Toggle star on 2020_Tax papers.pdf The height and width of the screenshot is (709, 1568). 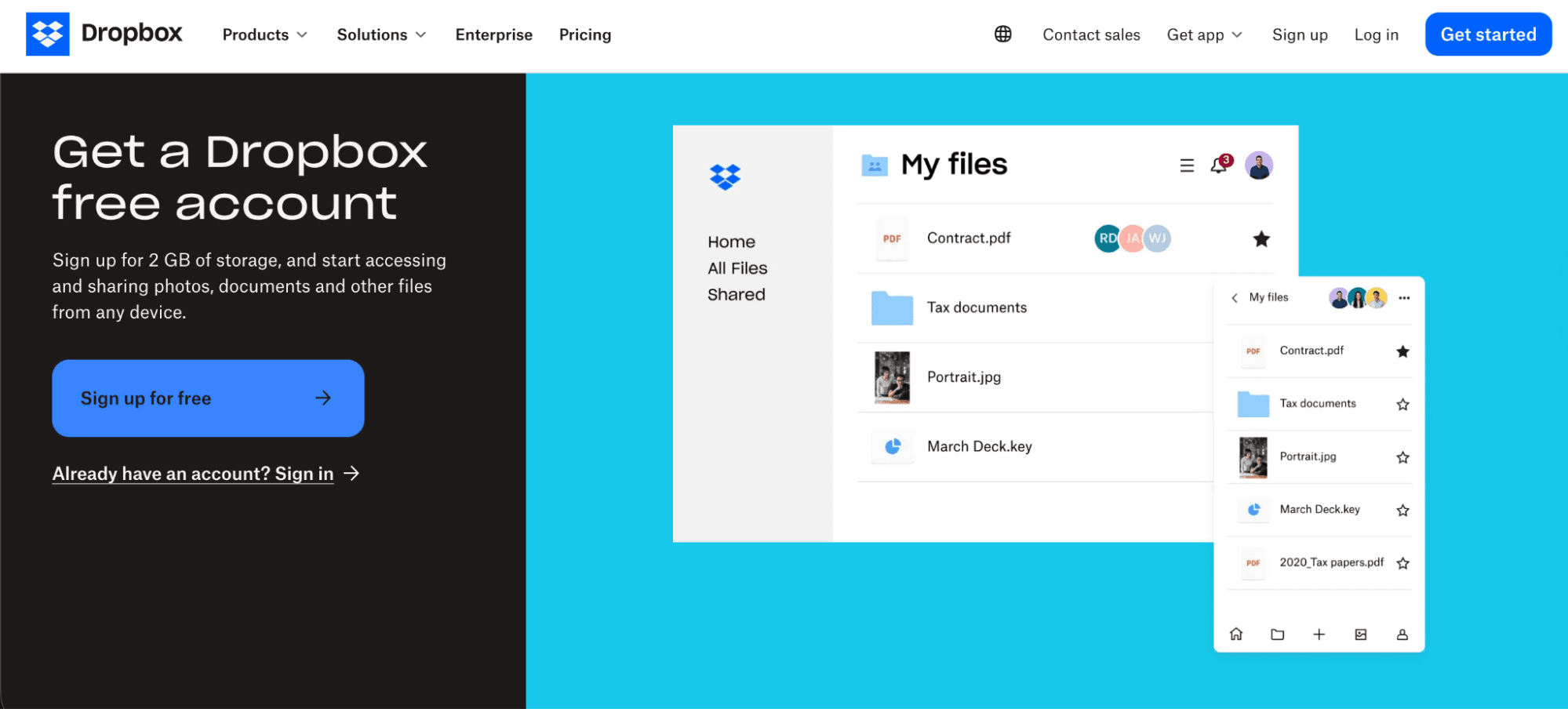(1402, 563)
